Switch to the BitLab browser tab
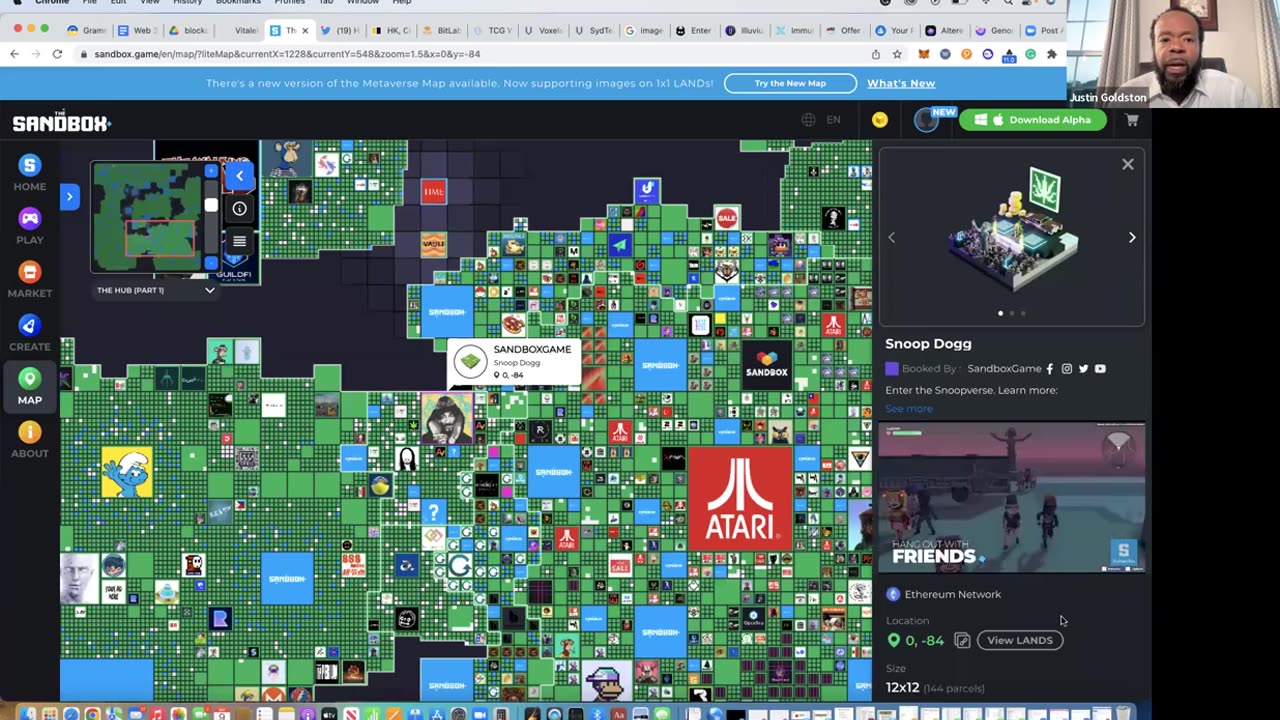Viewport: 1280px width, 720px height. click(x=441, y=30)
